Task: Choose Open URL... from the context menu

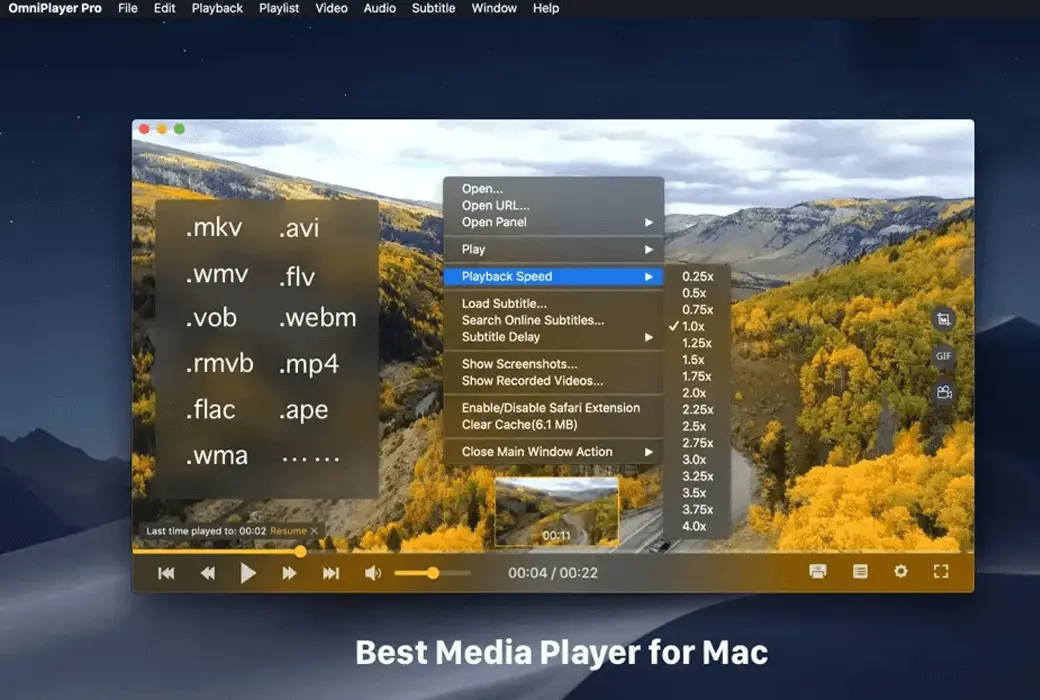Action: (x=553, y=205)
